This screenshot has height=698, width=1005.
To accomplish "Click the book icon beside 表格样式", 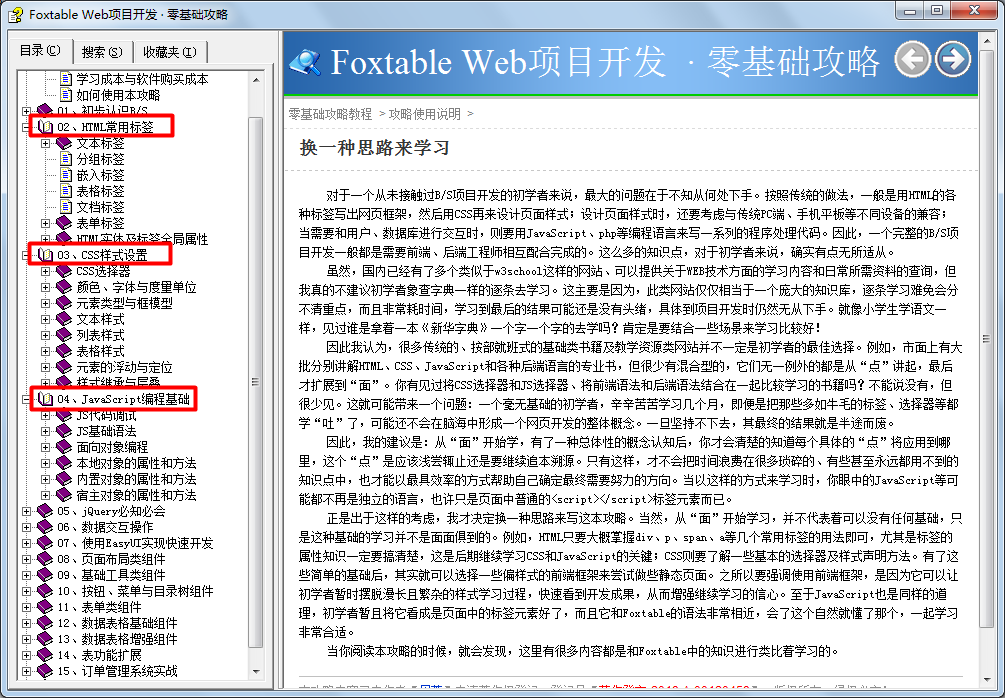I will pyautogui.click(x=64, y=351).
